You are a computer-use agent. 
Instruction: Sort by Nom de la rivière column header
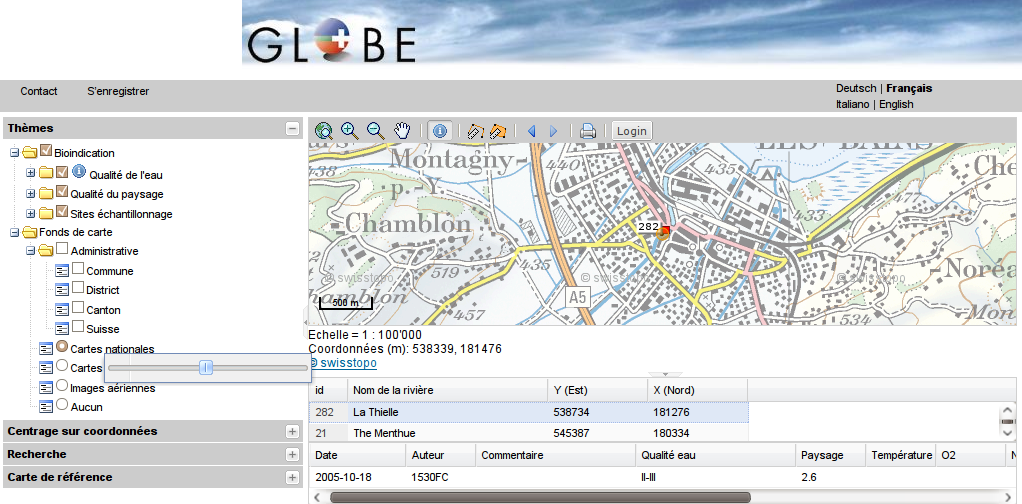click(448, 391)
